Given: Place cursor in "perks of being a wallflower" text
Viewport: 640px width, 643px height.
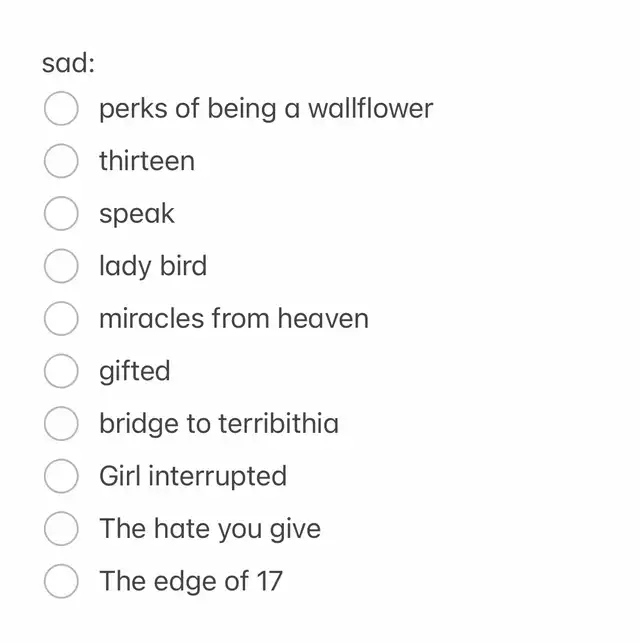Looking at the screenshot, I should pyautogui.click(x=265, y=109).
